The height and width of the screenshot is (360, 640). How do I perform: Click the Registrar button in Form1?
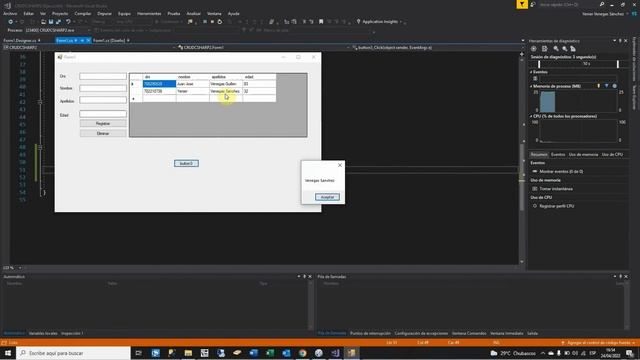tap(103, 123)
